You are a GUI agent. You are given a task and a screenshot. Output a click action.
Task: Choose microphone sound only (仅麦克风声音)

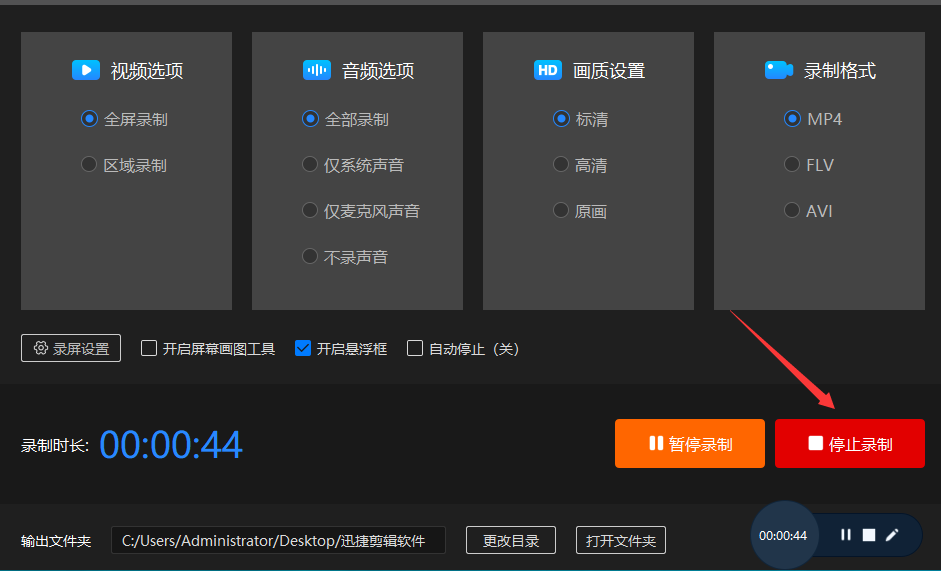(361, 211)
